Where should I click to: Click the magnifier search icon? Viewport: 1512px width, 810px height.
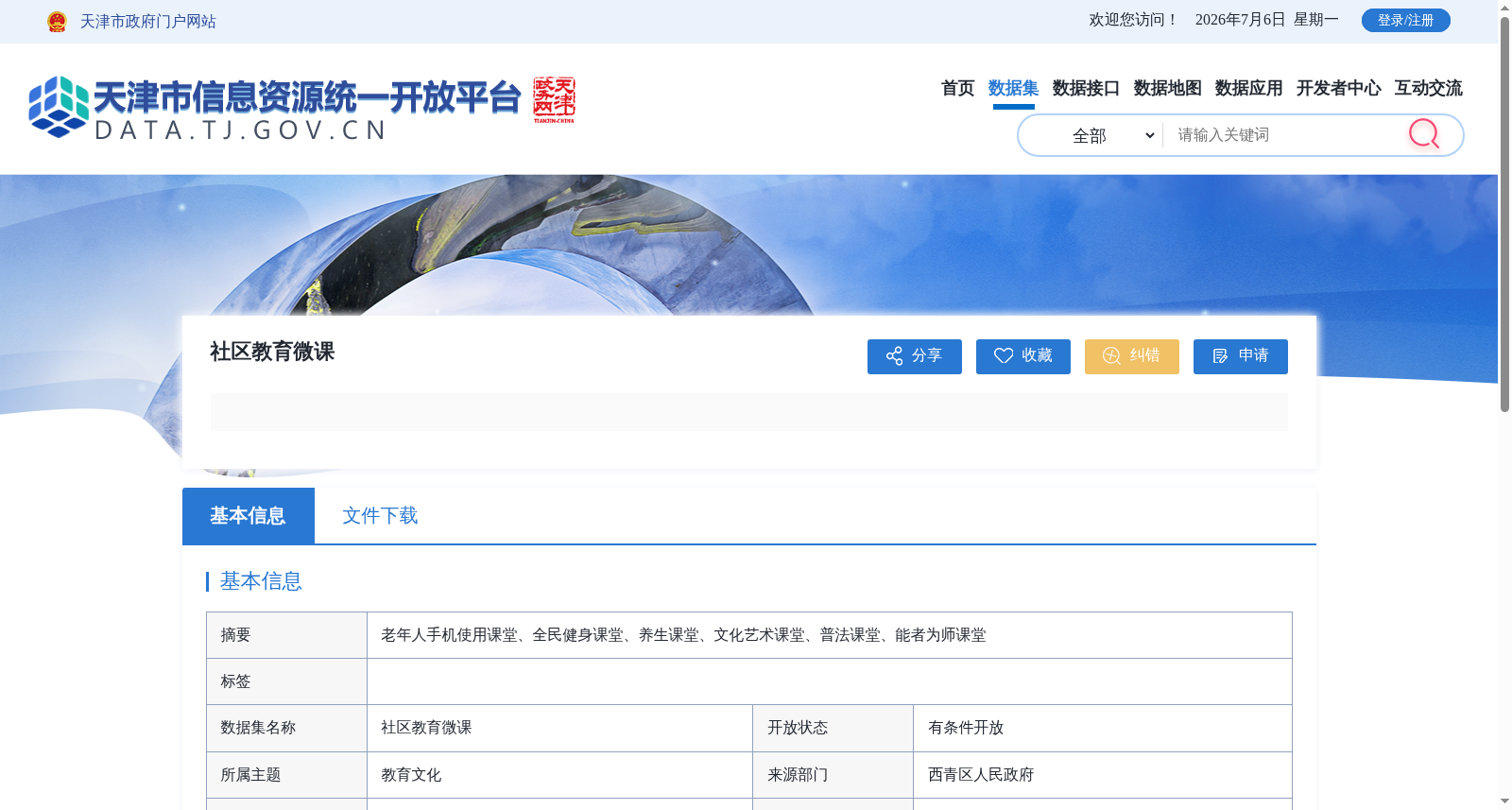pyautogui.click(x=1423, y=134)
